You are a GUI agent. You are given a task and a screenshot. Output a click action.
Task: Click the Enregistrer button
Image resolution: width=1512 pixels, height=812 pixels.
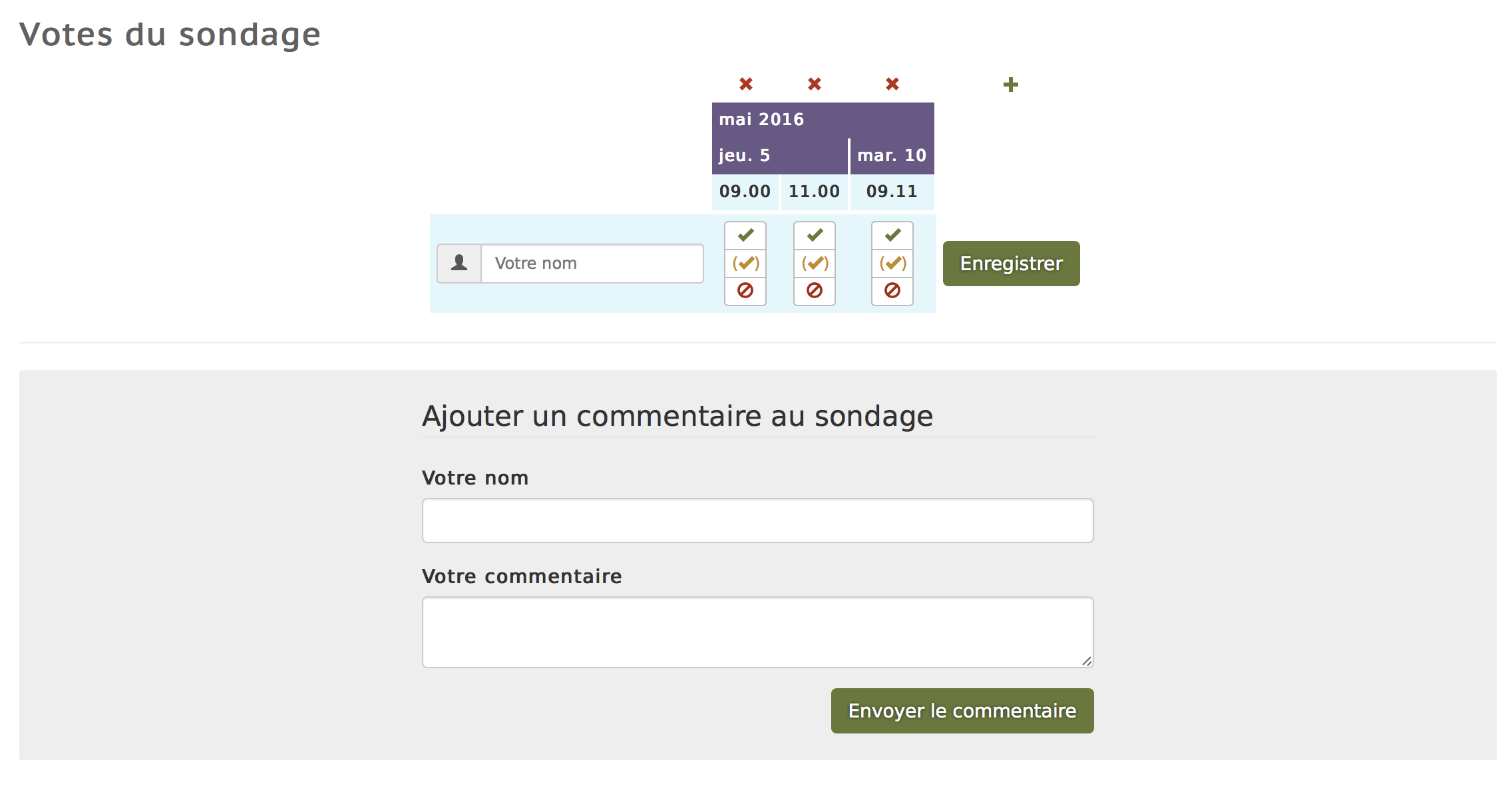(x=1011, y=264)
